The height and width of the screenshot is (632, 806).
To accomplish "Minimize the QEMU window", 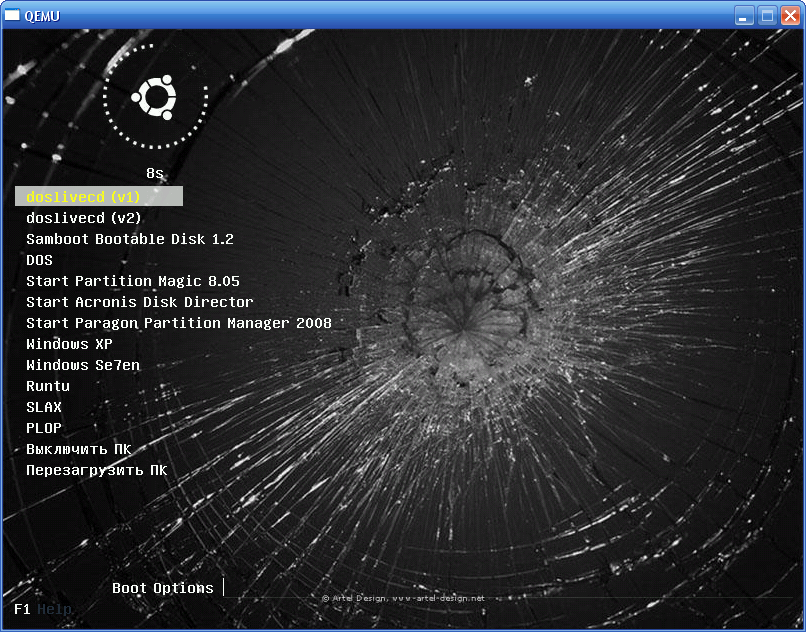I will point(744,15).
